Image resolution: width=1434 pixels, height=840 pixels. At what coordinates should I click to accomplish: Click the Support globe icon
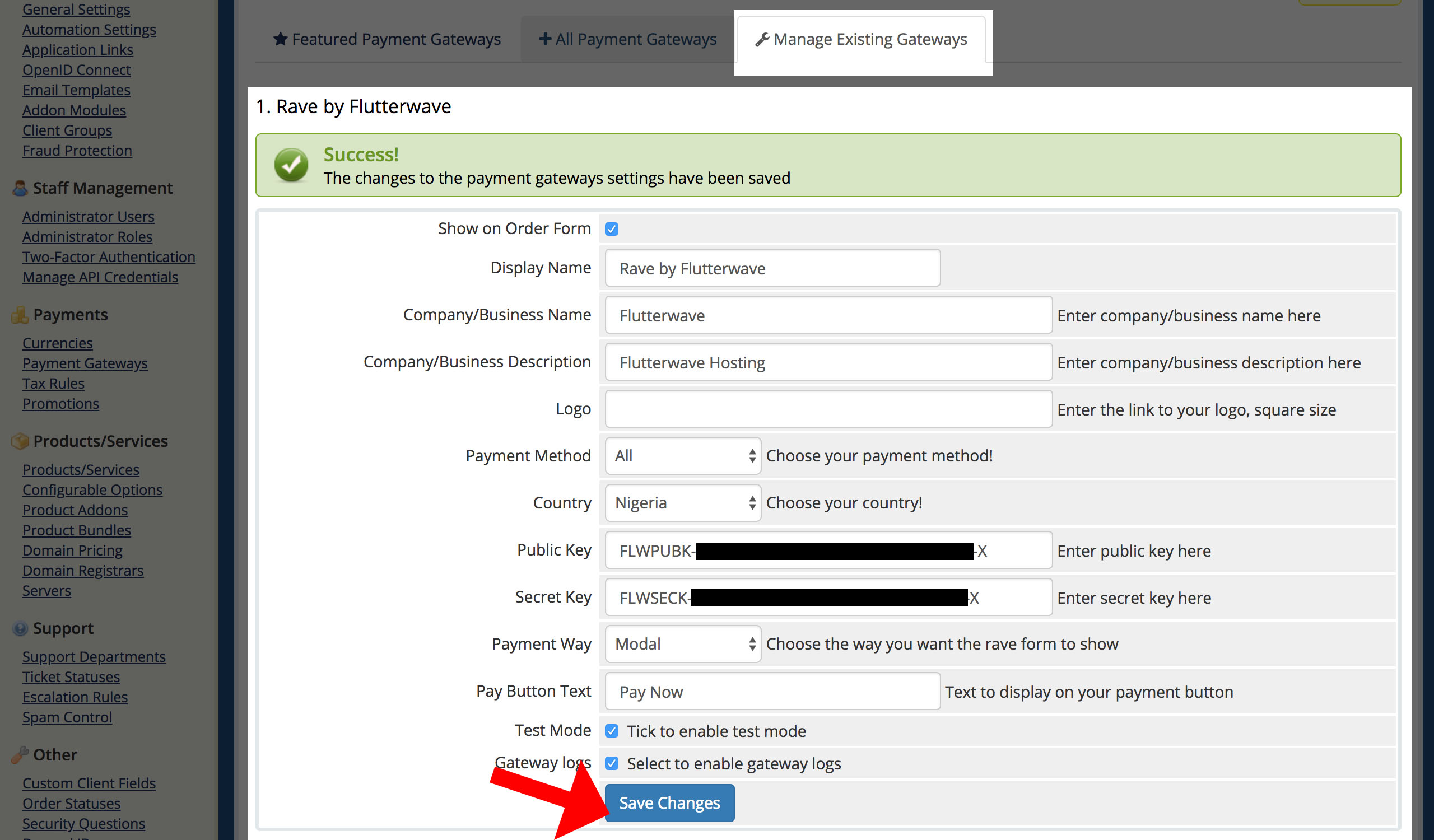tap(20, 628)
